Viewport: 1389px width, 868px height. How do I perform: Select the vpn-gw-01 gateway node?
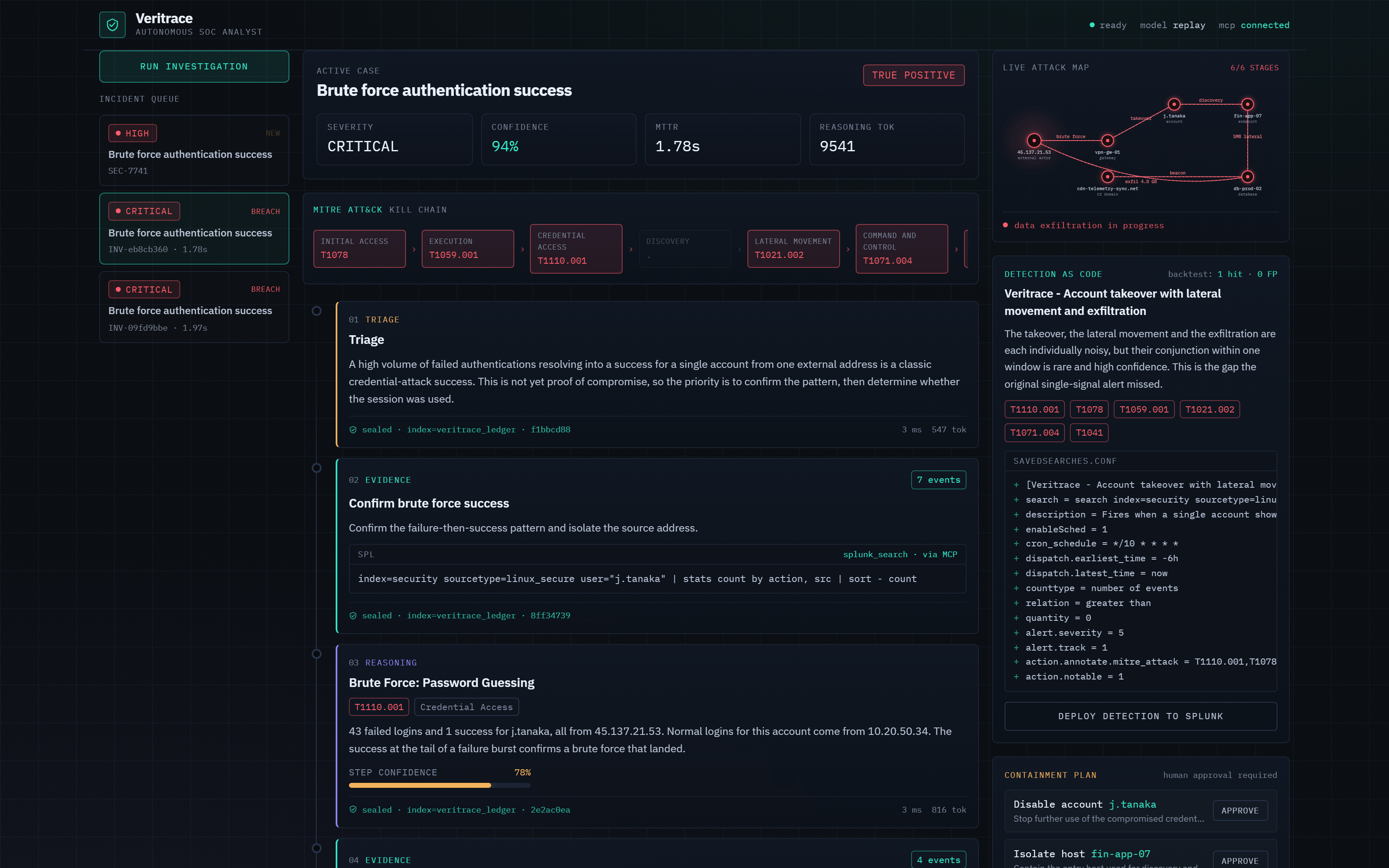[1107, 140]
